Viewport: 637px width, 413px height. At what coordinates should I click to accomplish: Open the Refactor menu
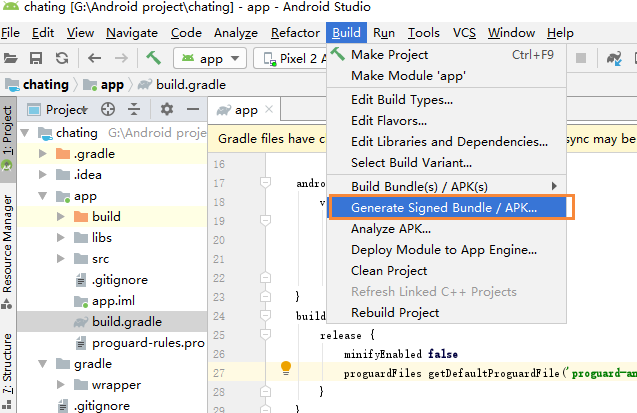tap(295, 32)
